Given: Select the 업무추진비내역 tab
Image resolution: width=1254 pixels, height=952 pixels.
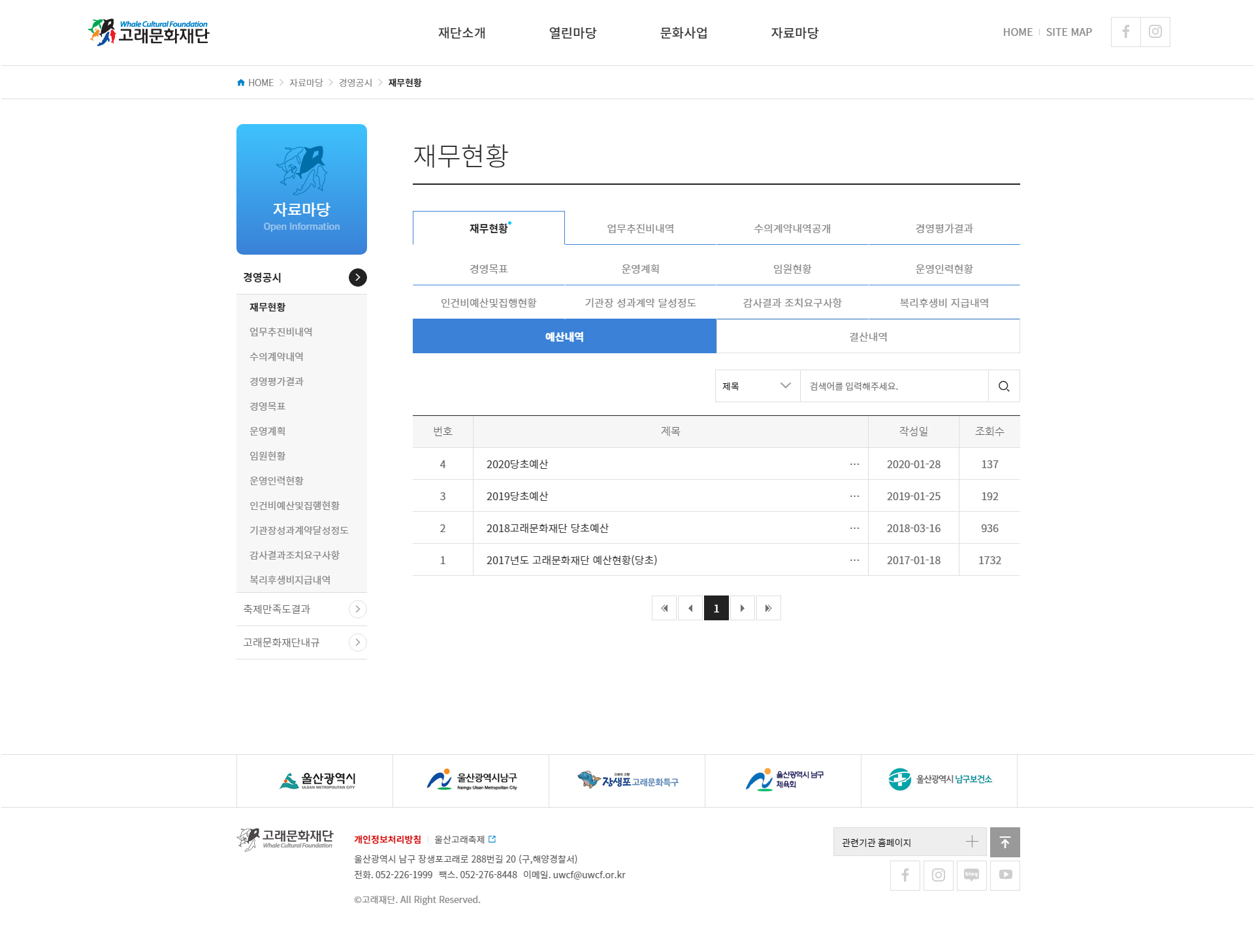Looking at the screenshot, I should click(x=640, y=229).
